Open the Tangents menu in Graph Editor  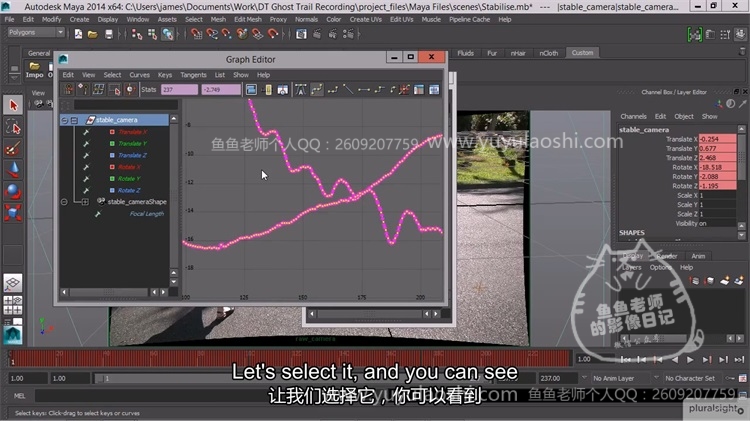[193, 75]
